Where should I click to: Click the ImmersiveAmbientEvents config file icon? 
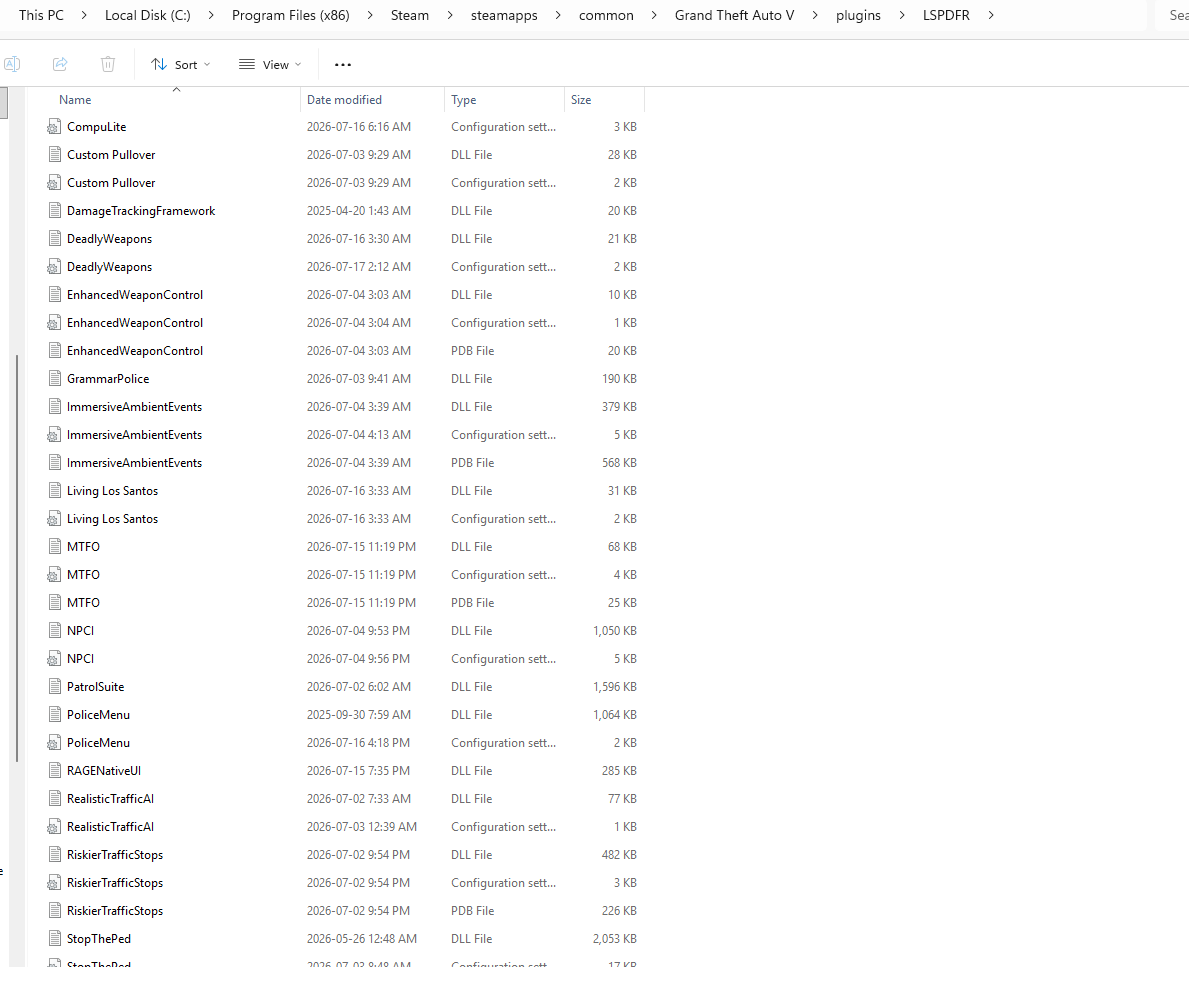[x=54, y=435]
